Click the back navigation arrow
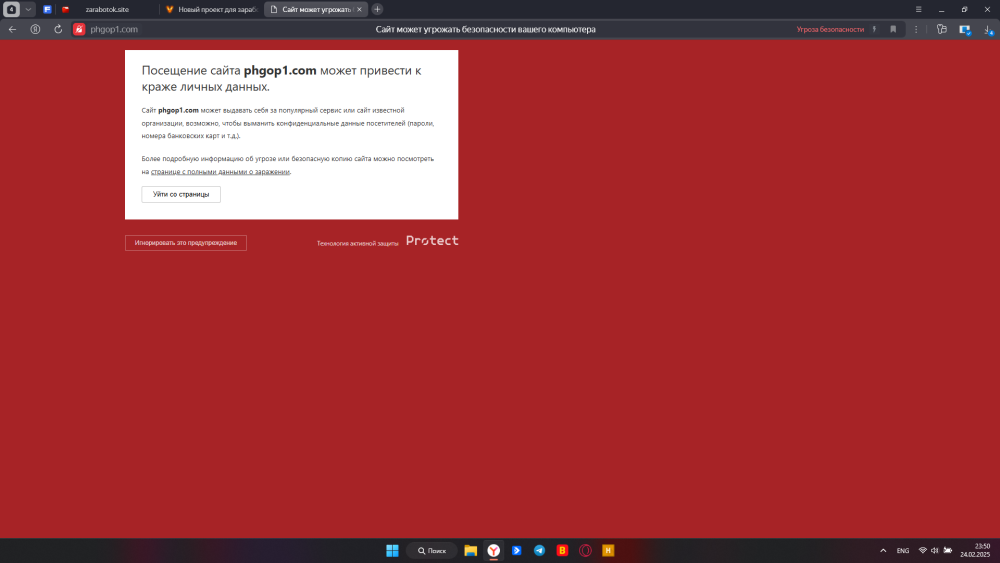 12,29
